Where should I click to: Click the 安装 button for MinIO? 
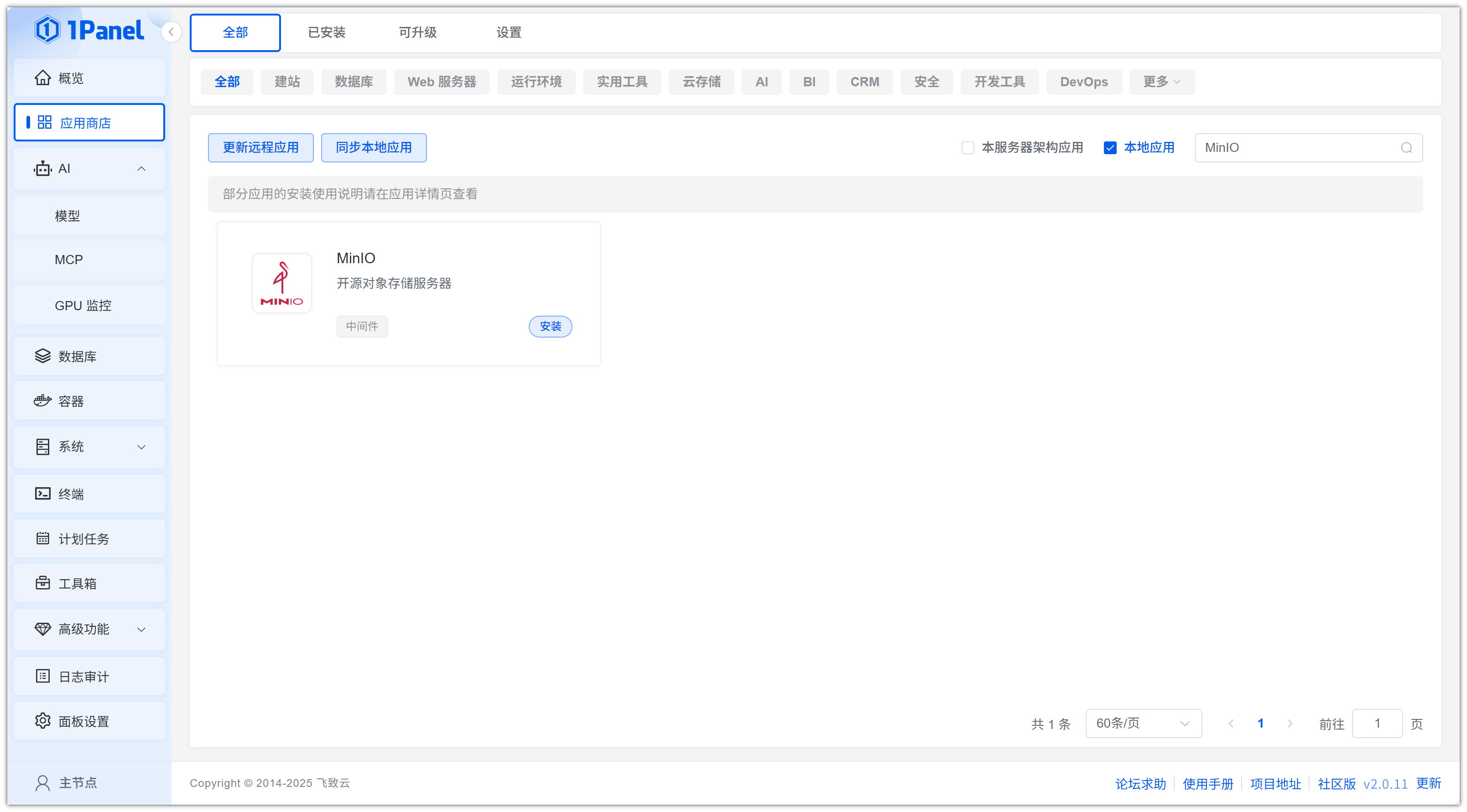pyautogui.click(x=550, y=326)
